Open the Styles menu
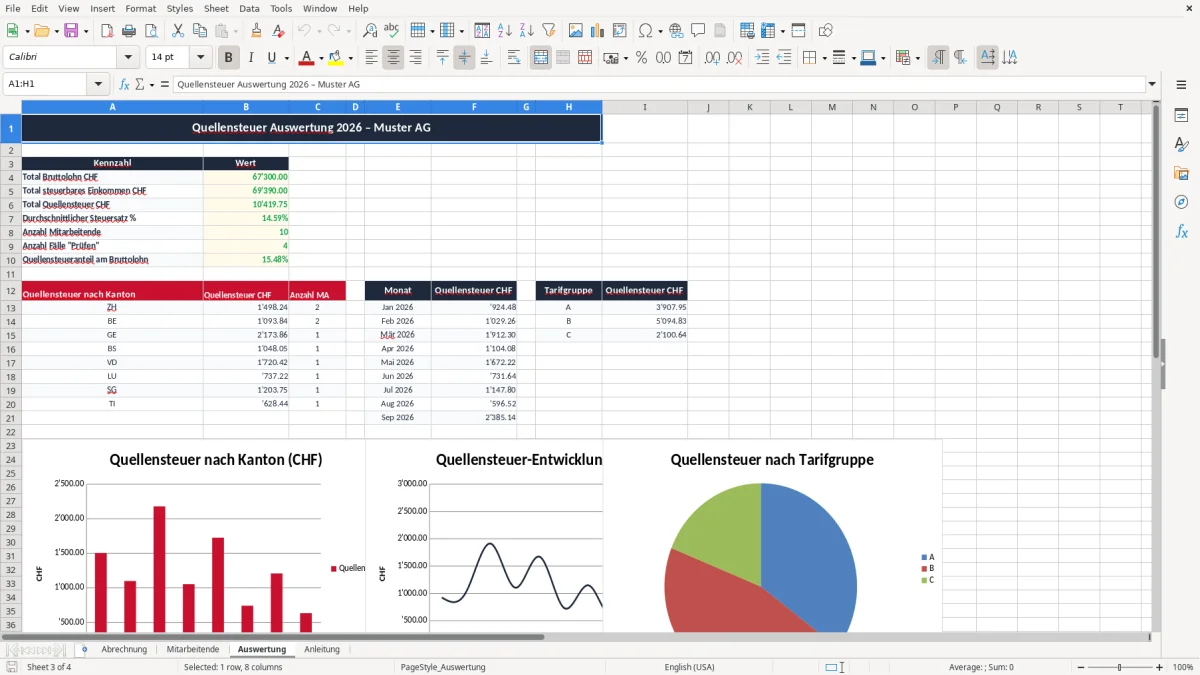Screen dimensions: 1200x675 point(180,8)
